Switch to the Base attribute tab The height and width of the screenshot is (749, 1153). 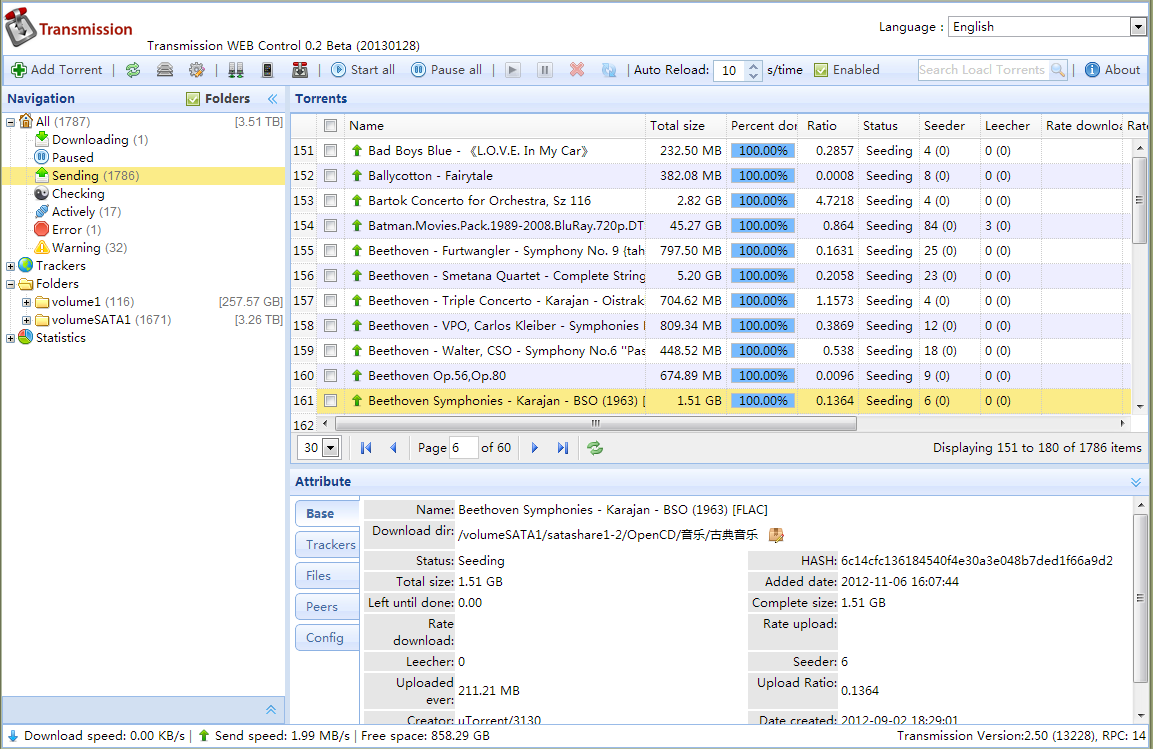[x=327, y=514]
